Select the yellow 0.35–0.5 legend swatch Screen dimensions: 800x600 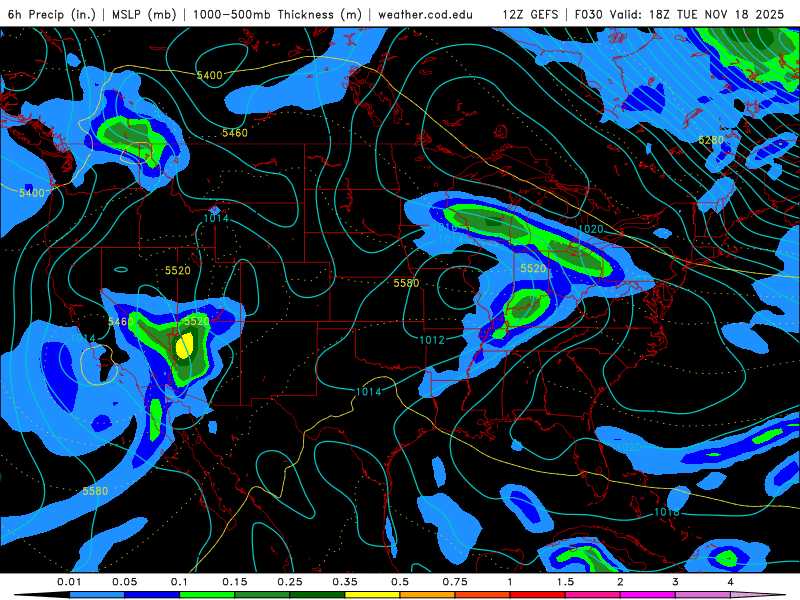372,595
